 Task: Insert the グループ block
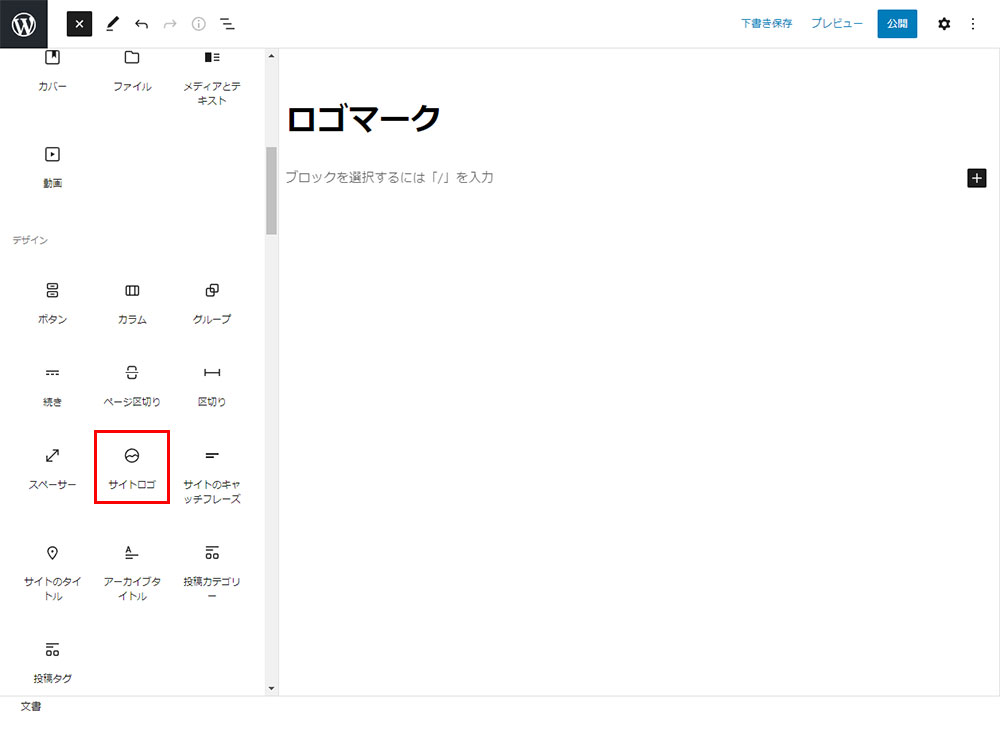[x=212, y=302]
